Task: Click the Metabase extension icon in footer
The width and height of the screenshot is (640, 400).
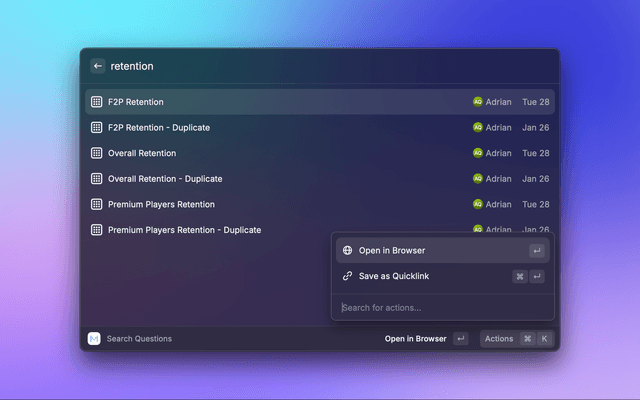Action: click(94, 339)
